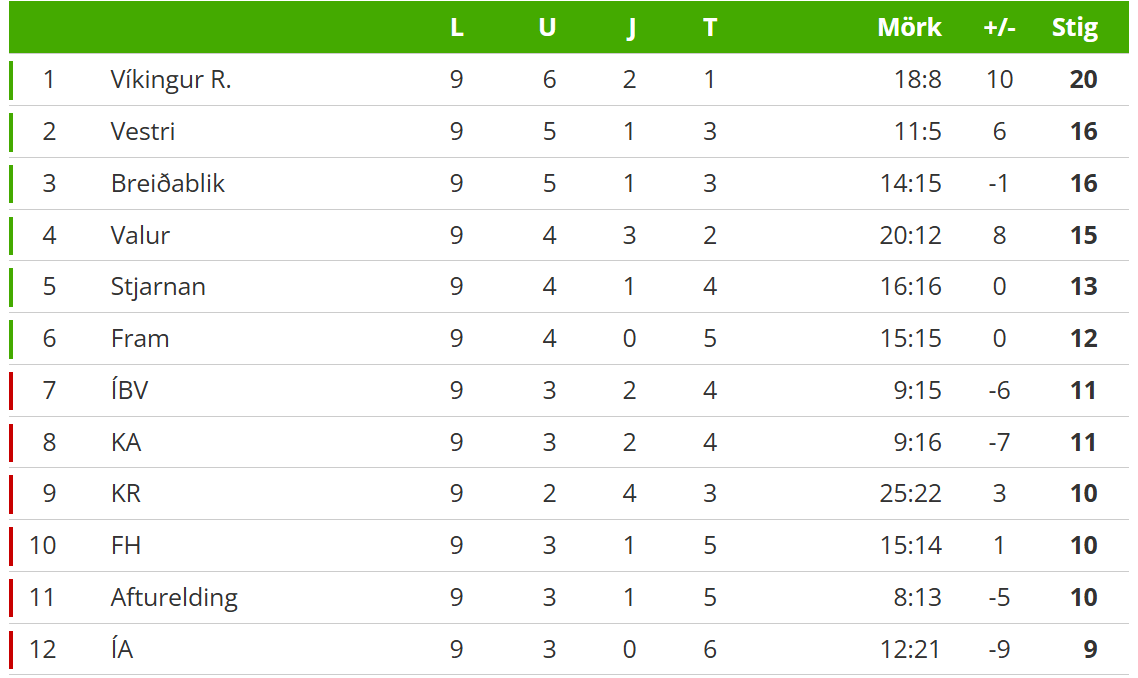This screenshot has height=678, width=1138.
Task: Click the L column header
Action: click(x=457, y=28)
